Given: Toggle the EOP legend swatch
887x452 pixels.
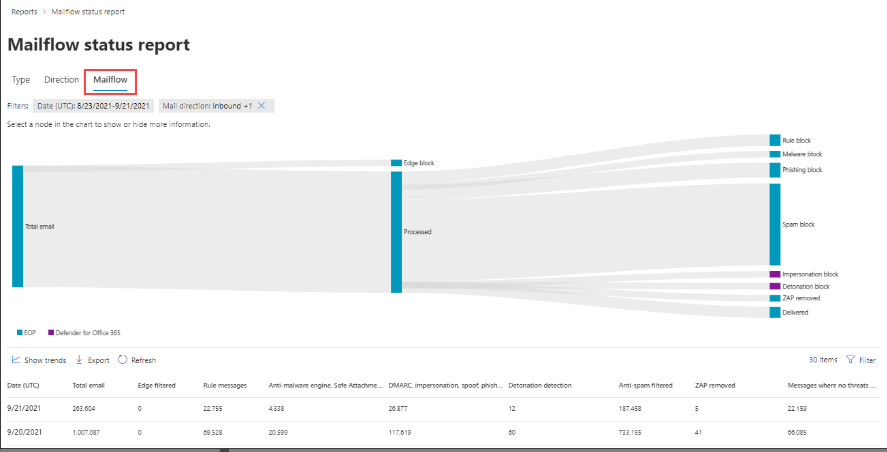Looking at the screenshot, I should click(20, 332).
